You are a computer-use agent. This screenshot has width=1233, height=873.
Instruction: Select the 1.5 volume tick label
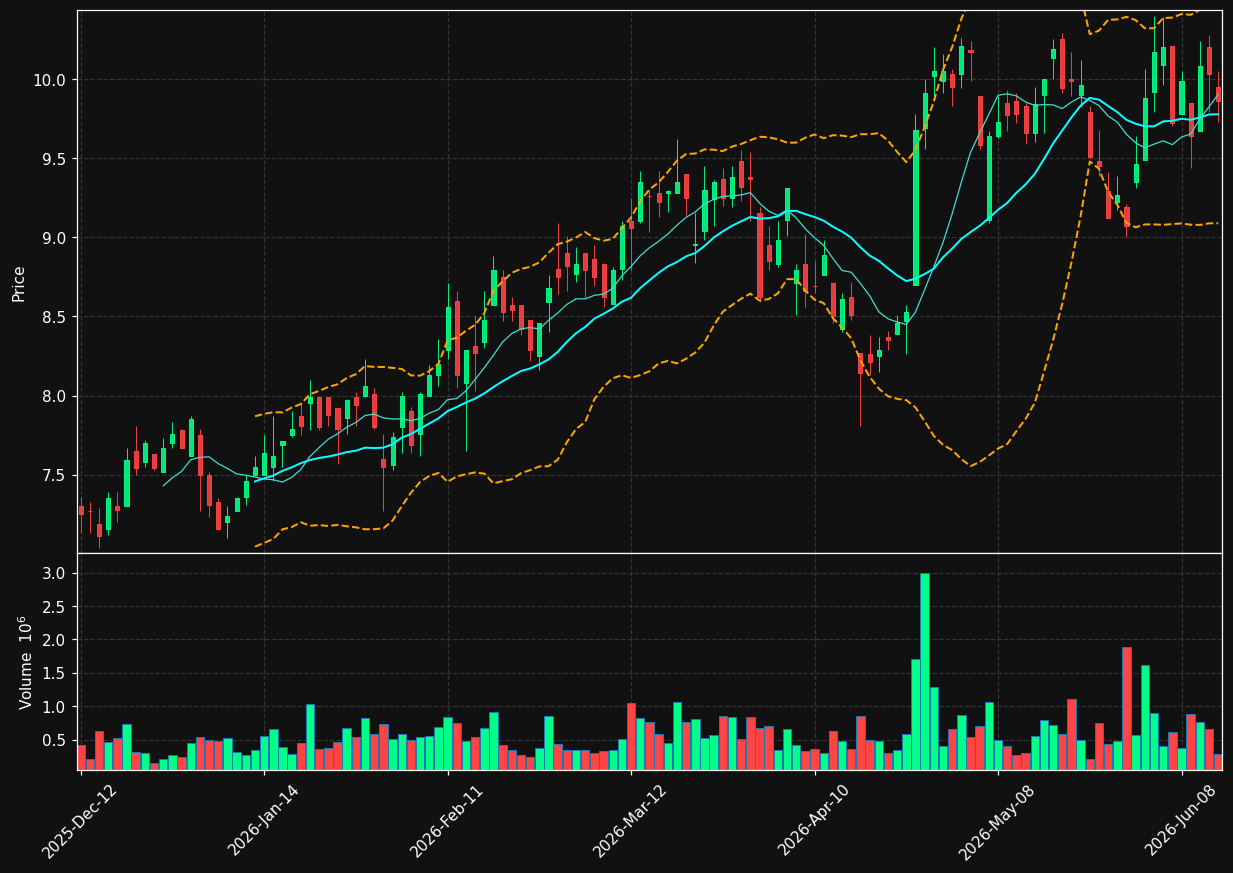tap(53, 674)
